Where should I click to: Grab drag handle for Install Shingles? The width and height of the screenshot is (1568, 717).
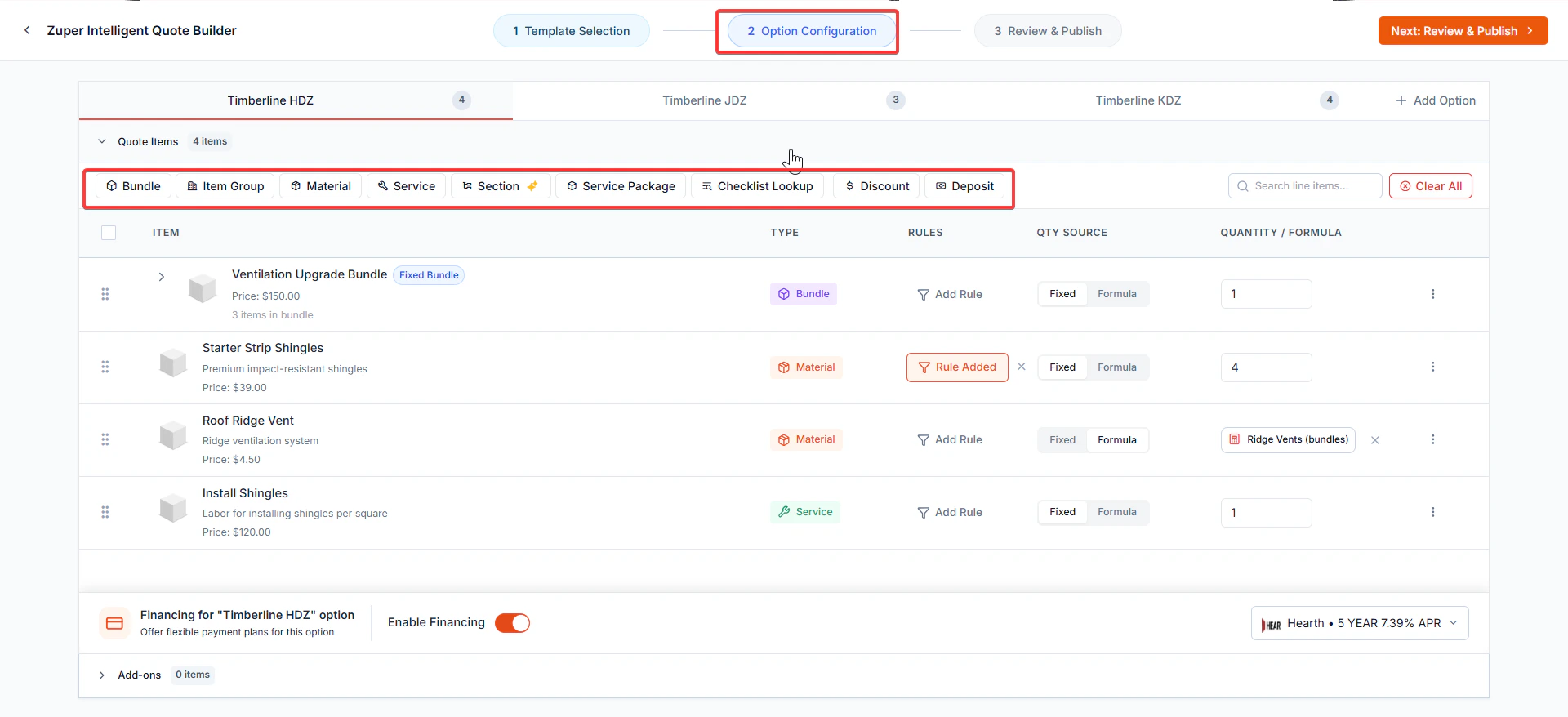[105, 512]
